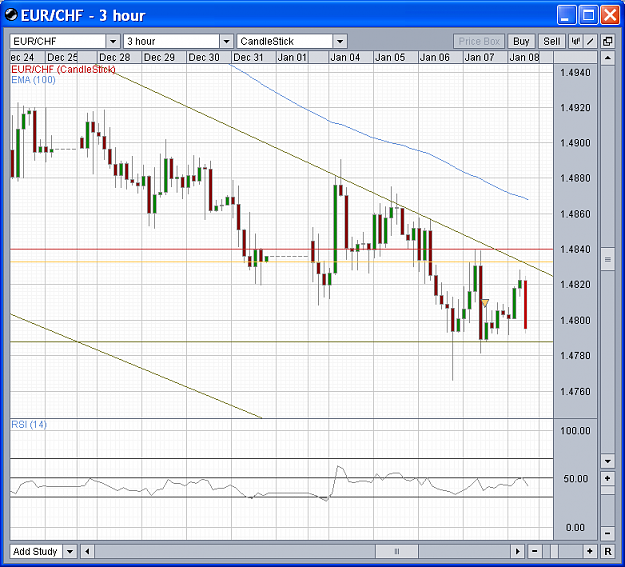
Task: Click the vertical scrollbar up arrow
Action: 608,58
